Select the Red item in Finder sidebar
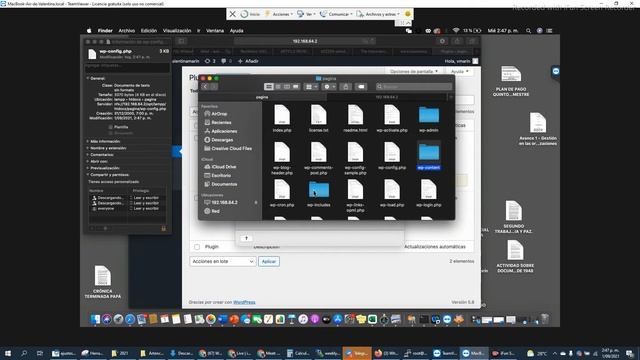The image size is (640, 360). (212, 211)
